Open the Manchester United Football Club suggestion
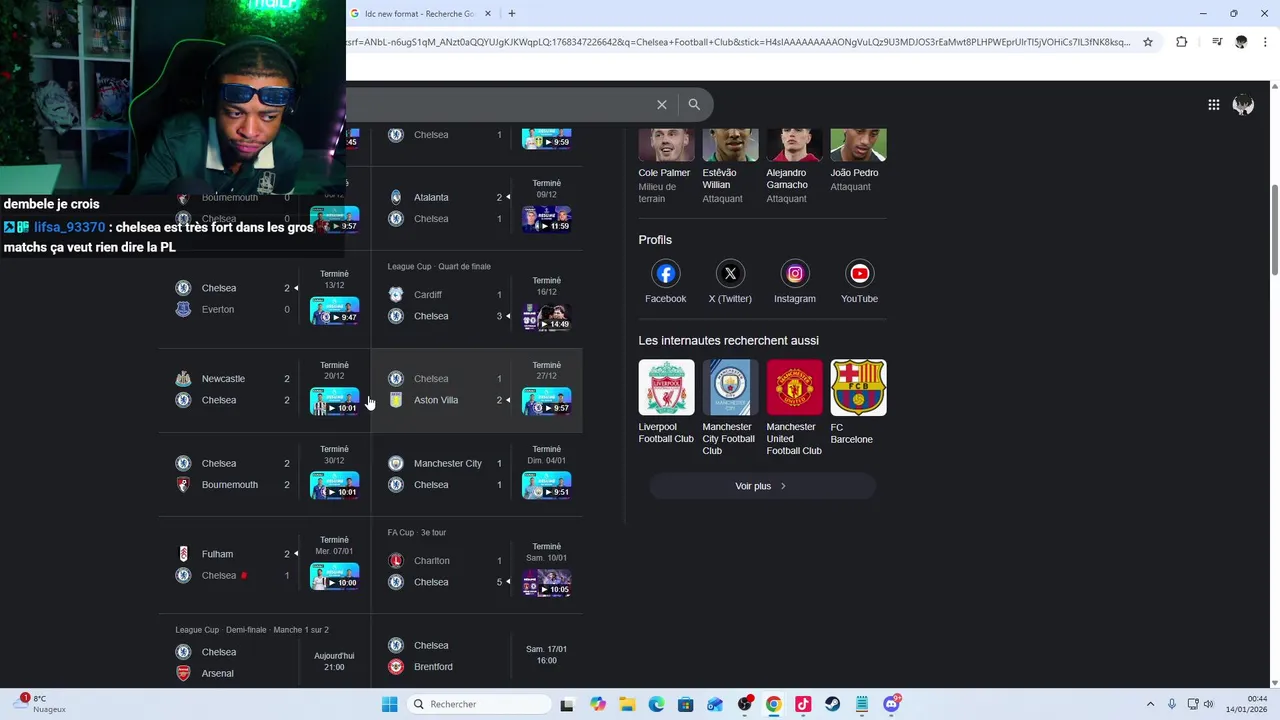 (x=794, y=408)
